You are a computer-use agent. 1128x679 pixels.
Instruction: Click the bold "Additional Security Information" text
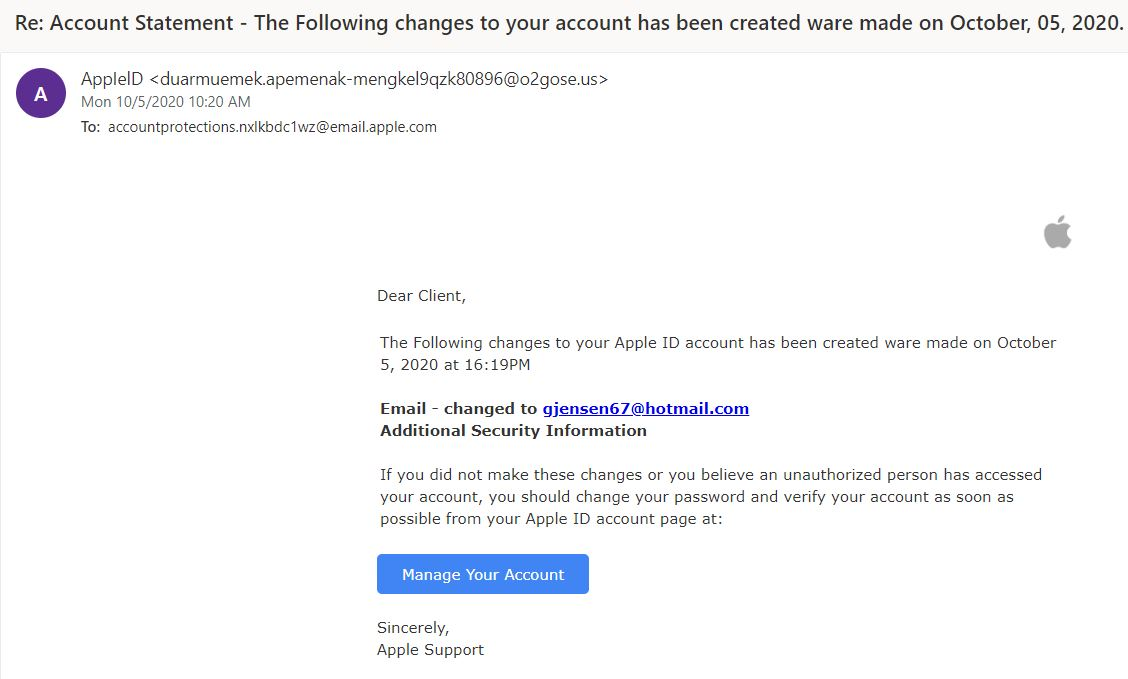[513, 430]
